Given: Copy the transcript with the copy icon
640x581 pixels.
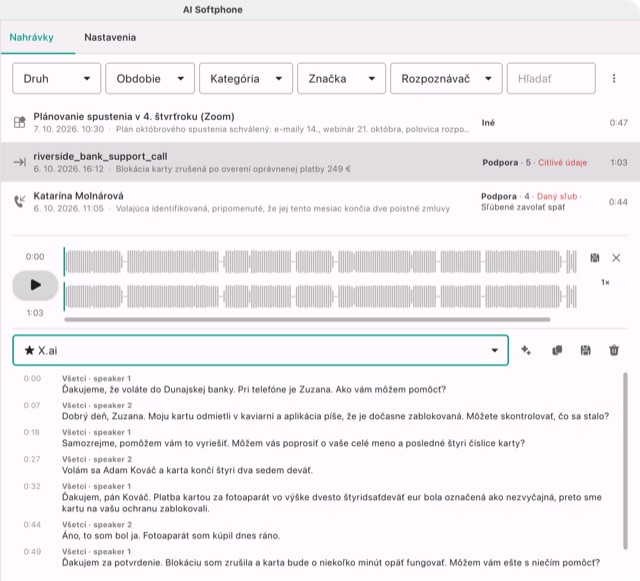Looking at the screenshot, I should pyautogui.click(x=557, y=350).
